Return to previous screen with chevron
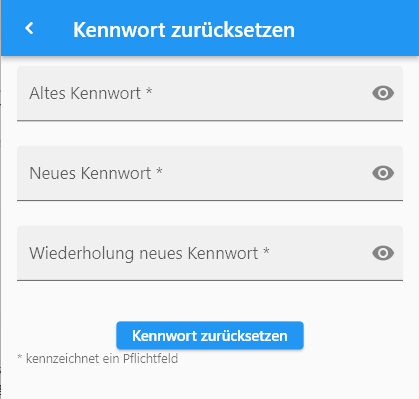 pos(29,28)
